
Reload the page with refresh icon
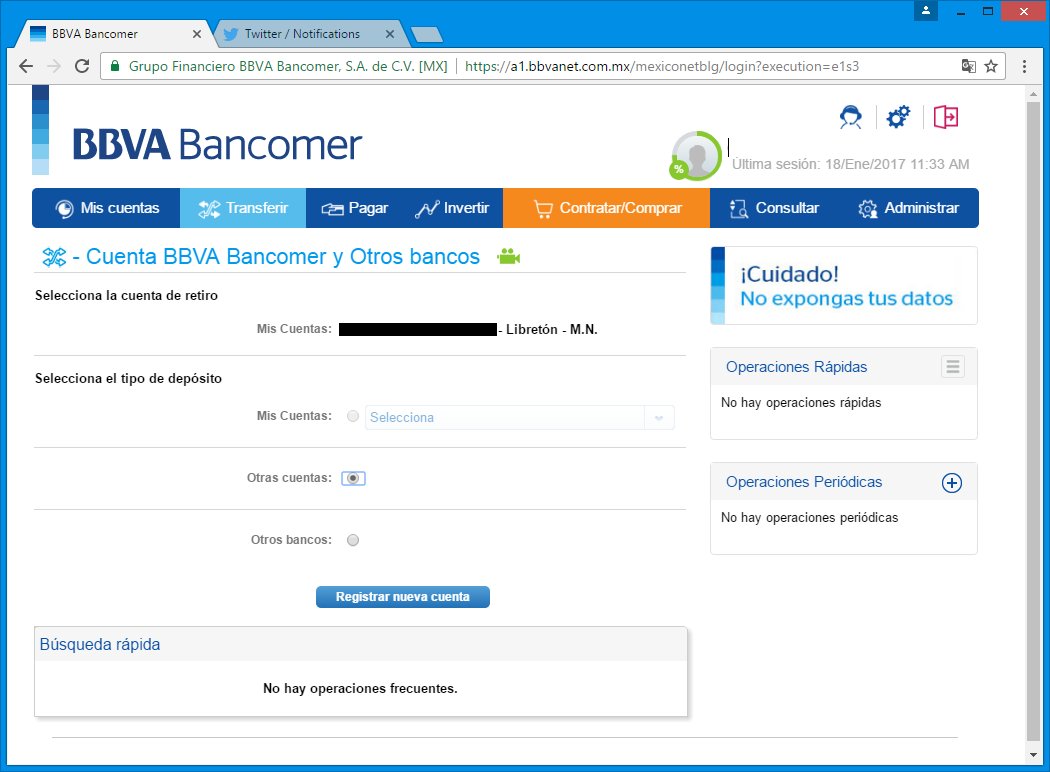tap(82, 66)
